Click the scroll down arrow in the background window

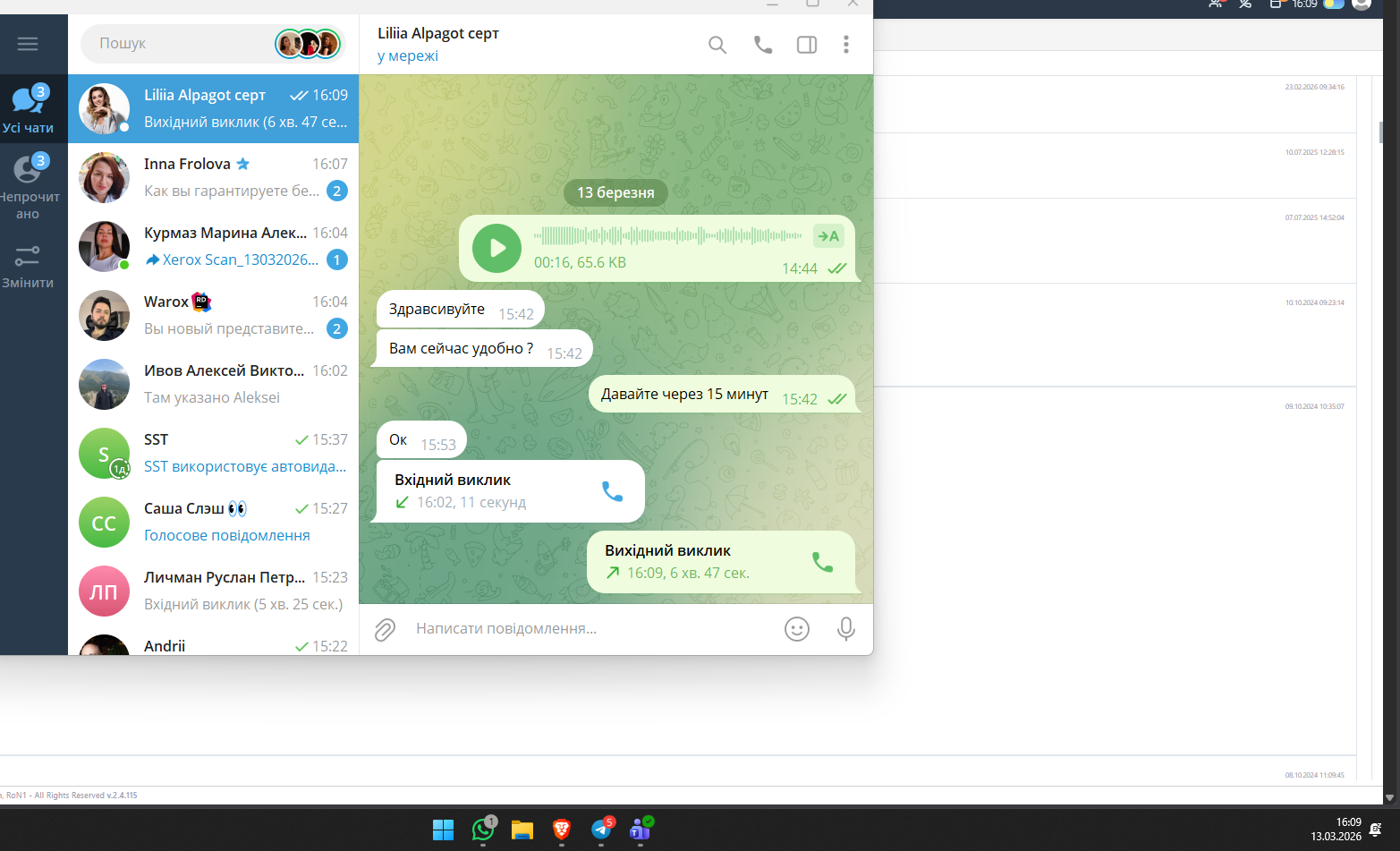tap(1389, 797)
